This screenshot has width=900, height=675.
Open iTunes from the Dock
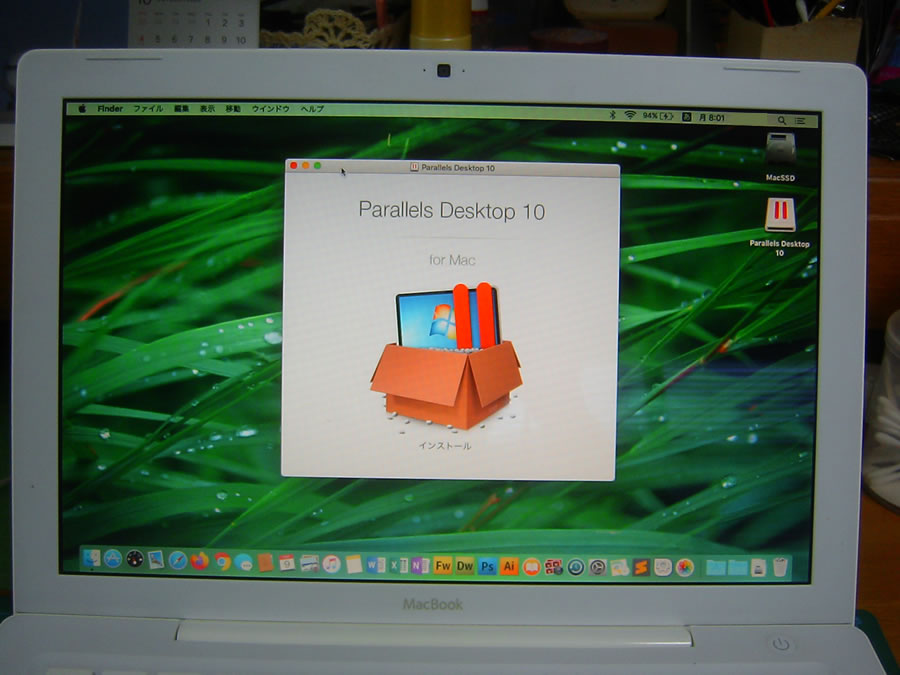tap(331, 564)
